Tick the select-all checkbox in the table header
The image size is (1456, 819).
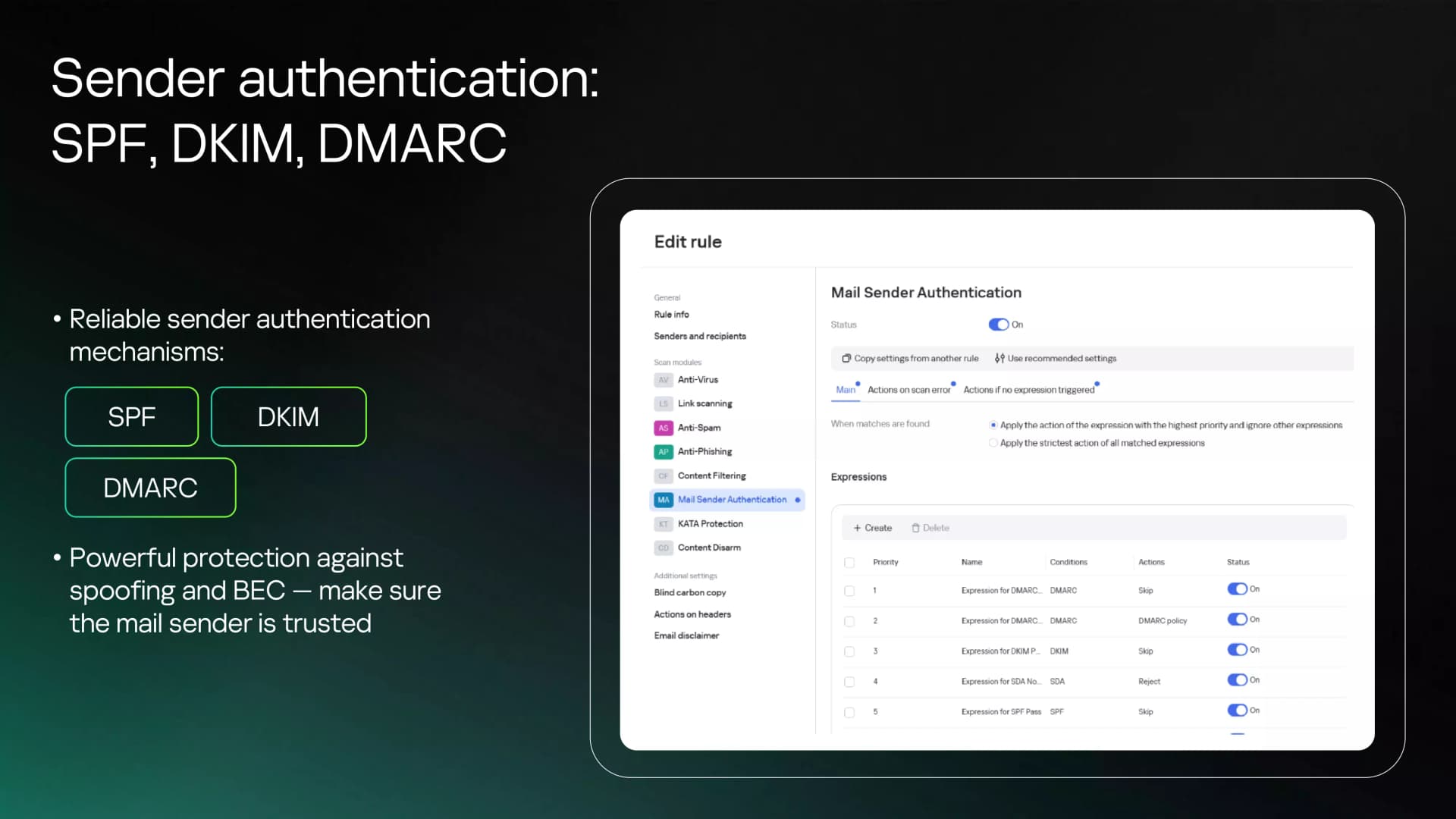[x=849, y=563]
